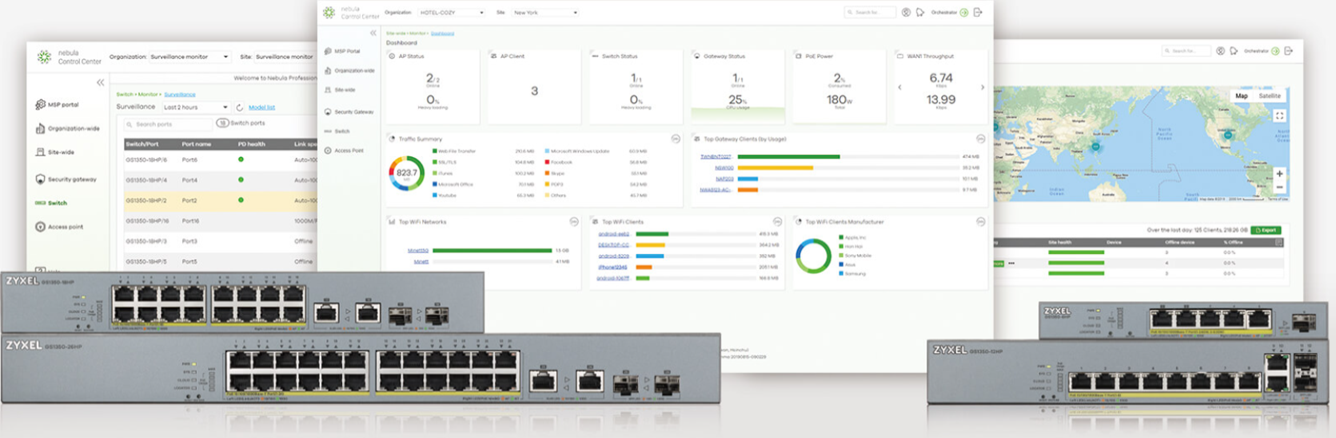Click Security gateway icon in left window sidebar

point(41,179)
